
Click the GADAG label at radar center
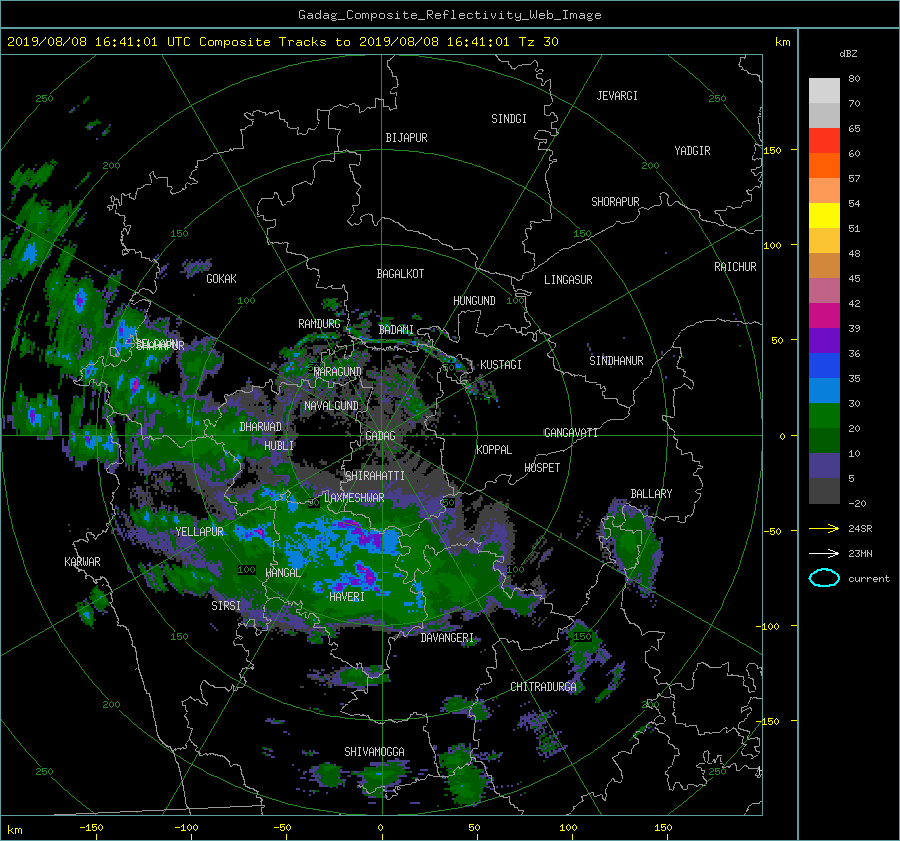(381, 436)
